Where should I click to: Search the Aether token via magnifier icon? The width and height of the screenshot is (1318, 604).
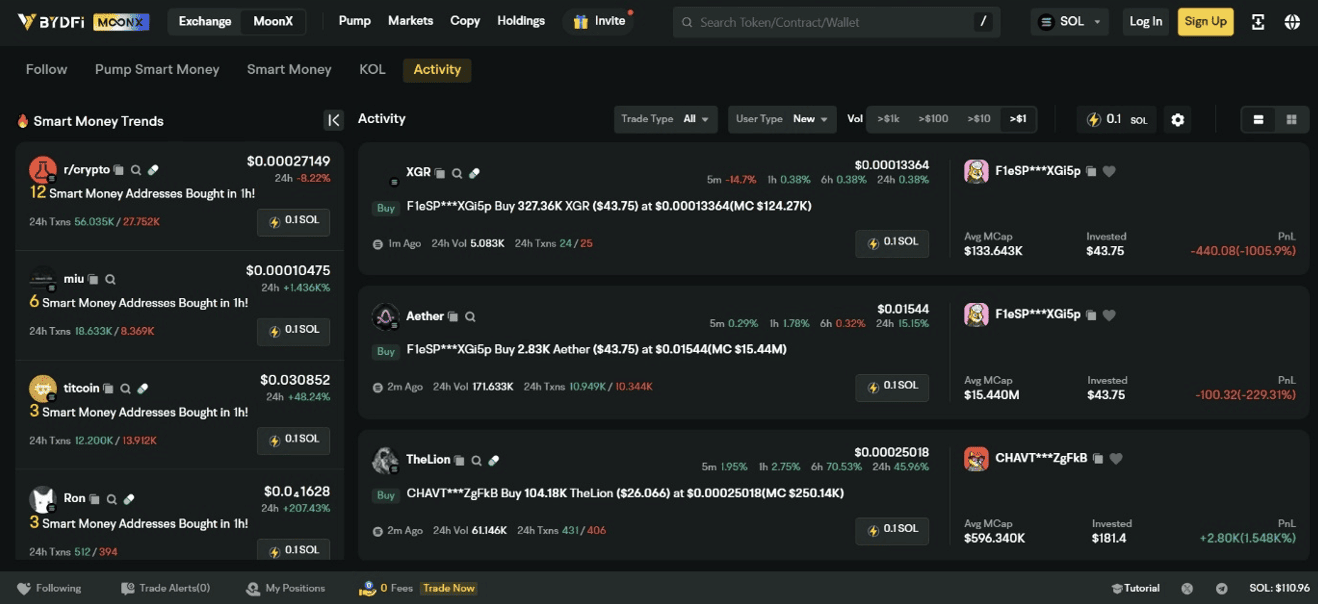[x=470, y=317]
